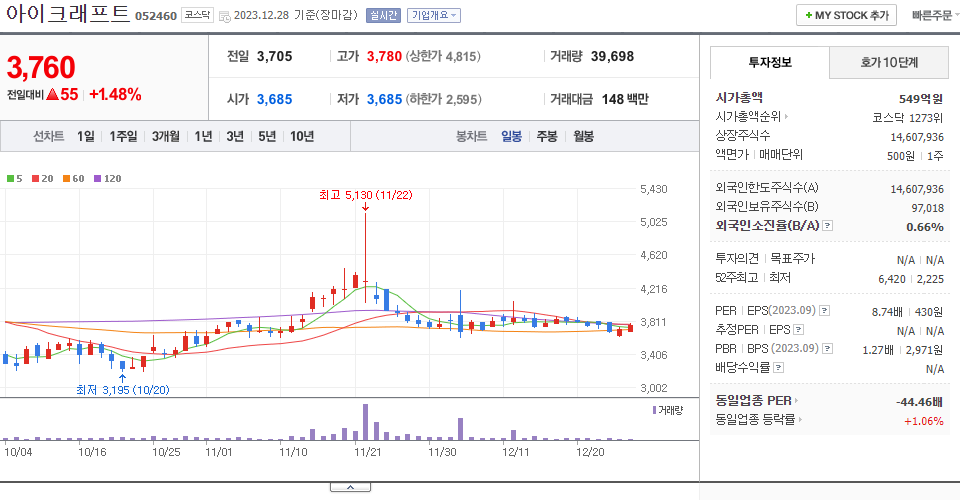The height and width of the screenshot is (500, 960).
Task: Click the 코스닥 market badge
Action: pos(197,15)
